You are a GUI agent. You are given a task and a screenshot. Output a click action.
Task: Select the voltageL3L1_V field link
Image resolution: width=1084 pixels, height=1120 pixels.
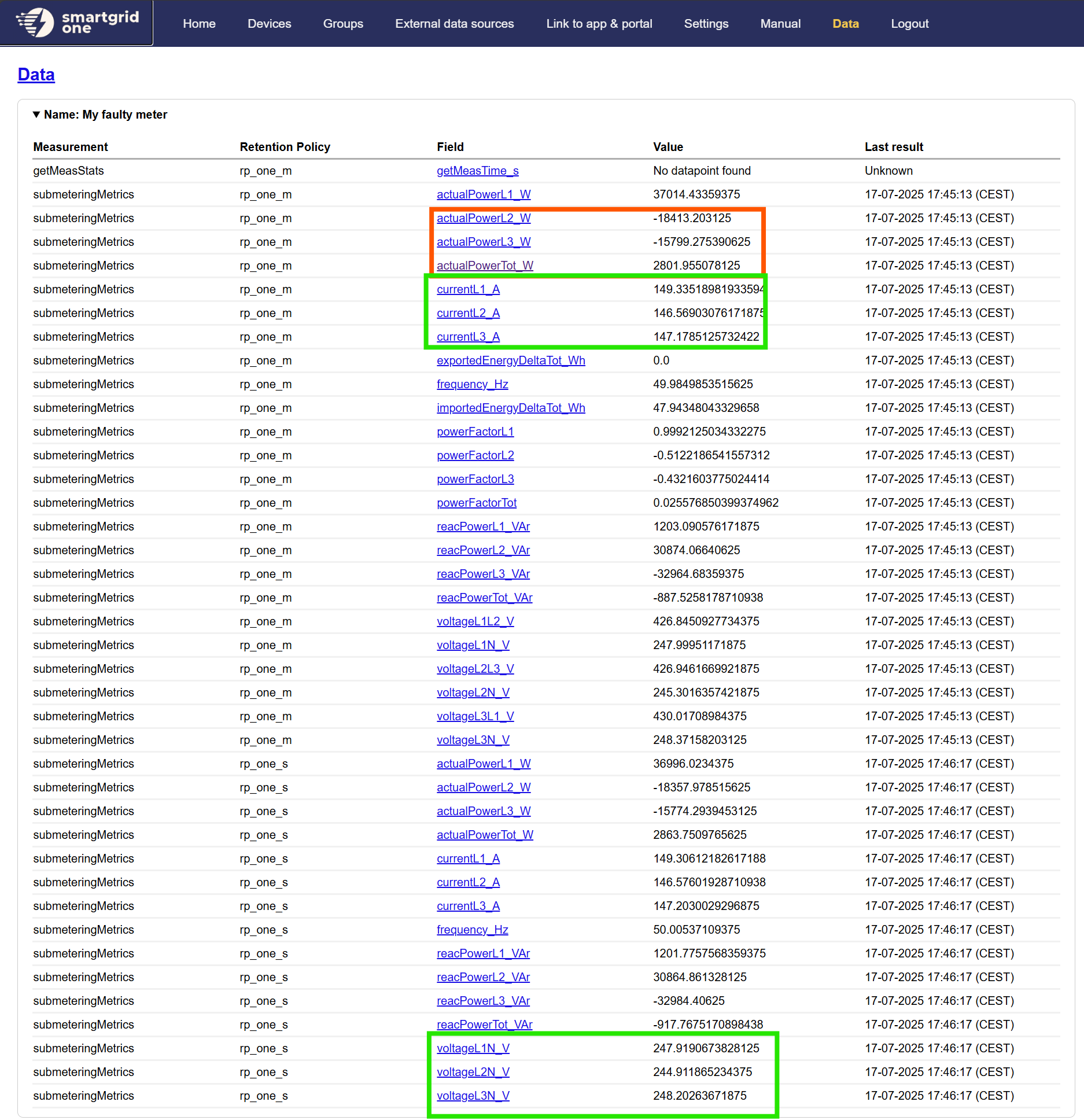coord(475,716)
